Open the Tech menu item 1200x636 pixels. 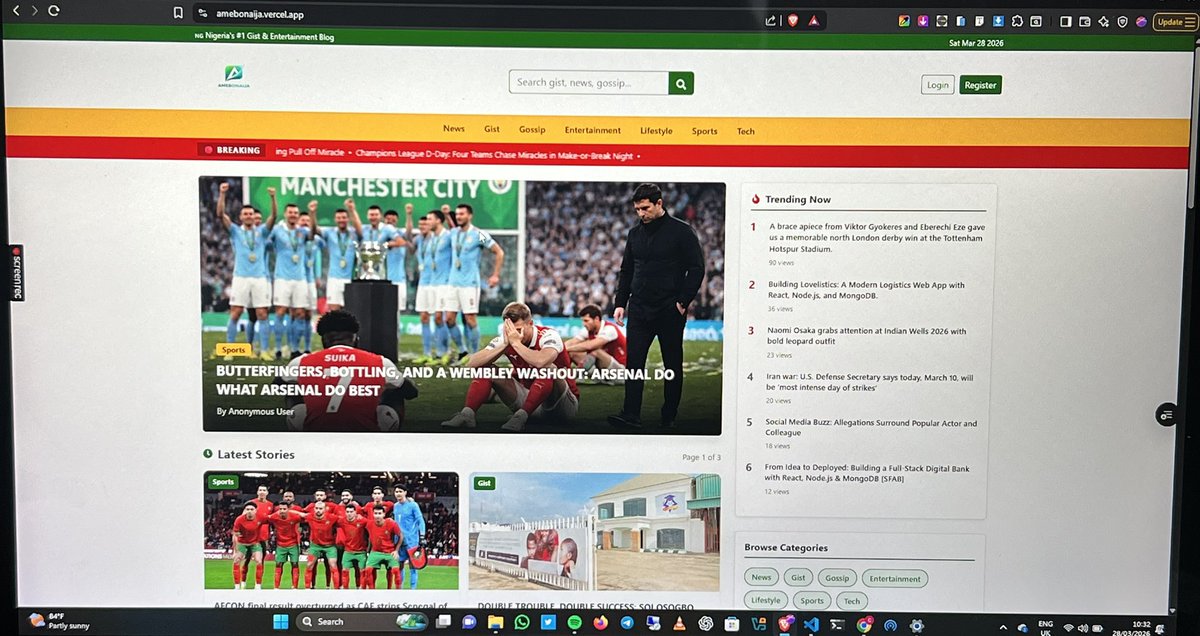pyautogui.click(x=746, y=131)
